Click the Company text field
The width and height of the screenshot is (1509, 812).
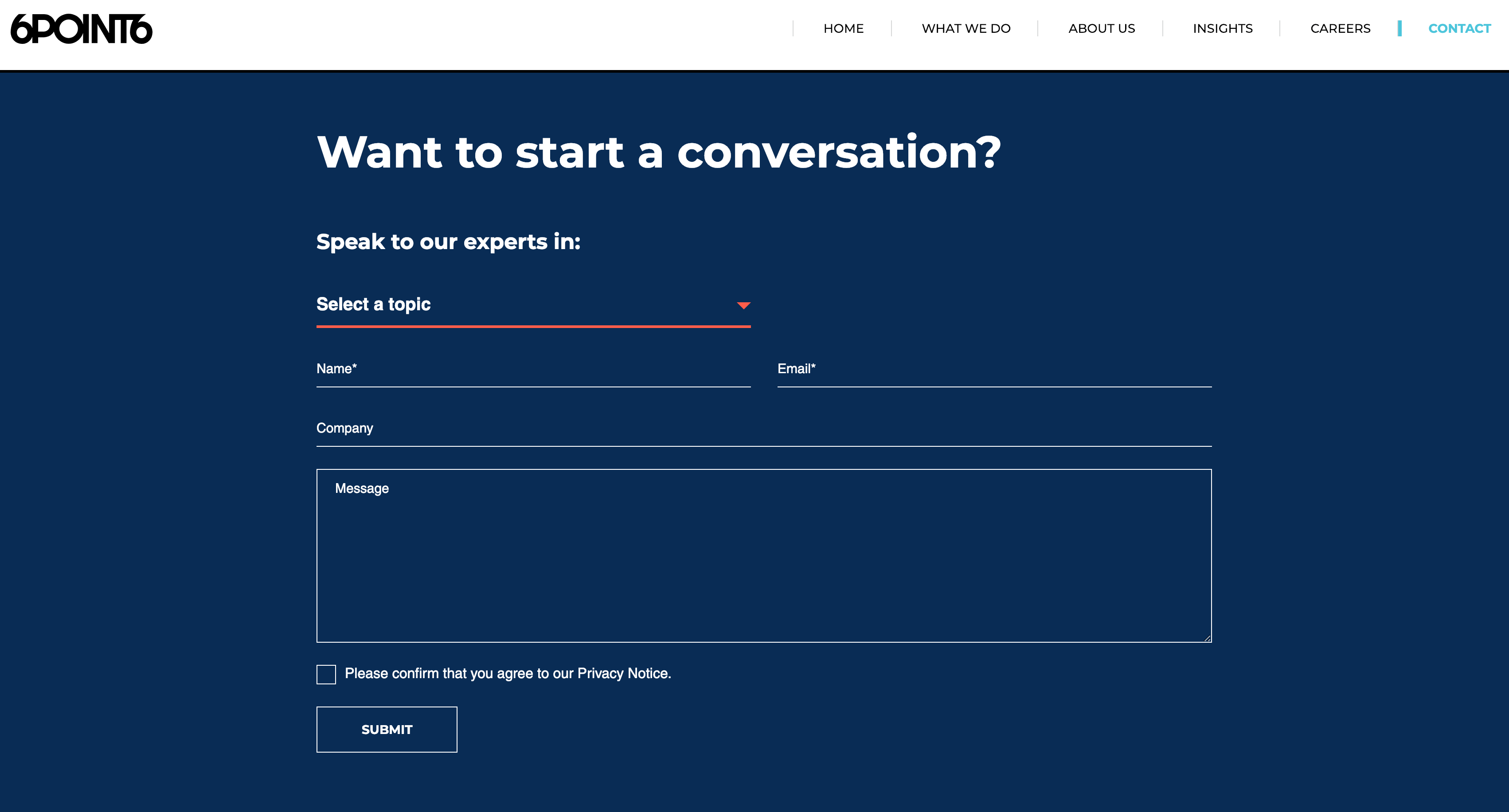[x=763, y=429]
